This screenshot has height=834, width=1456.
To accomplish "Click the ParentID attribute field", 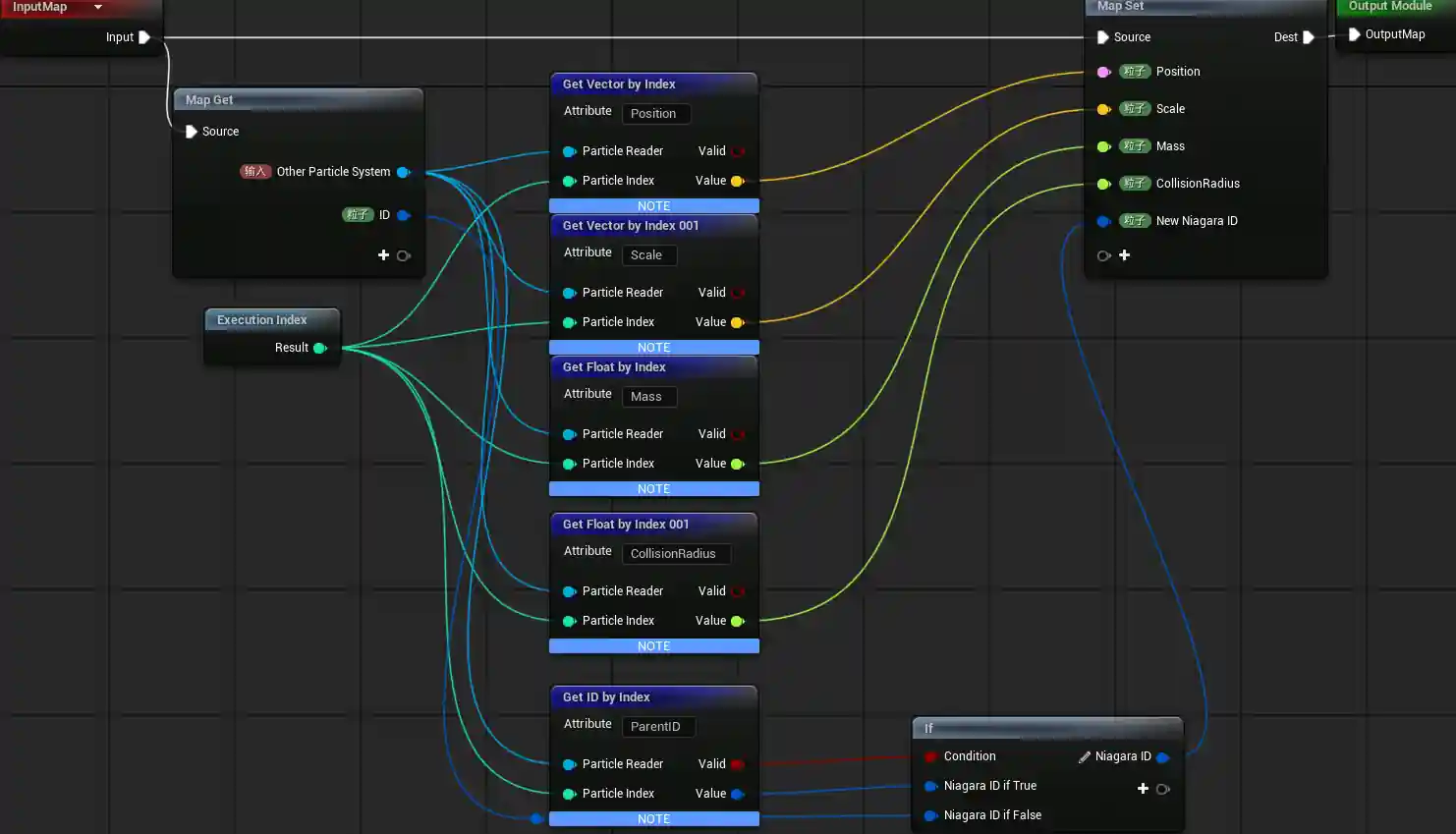I will coord(657,727).
